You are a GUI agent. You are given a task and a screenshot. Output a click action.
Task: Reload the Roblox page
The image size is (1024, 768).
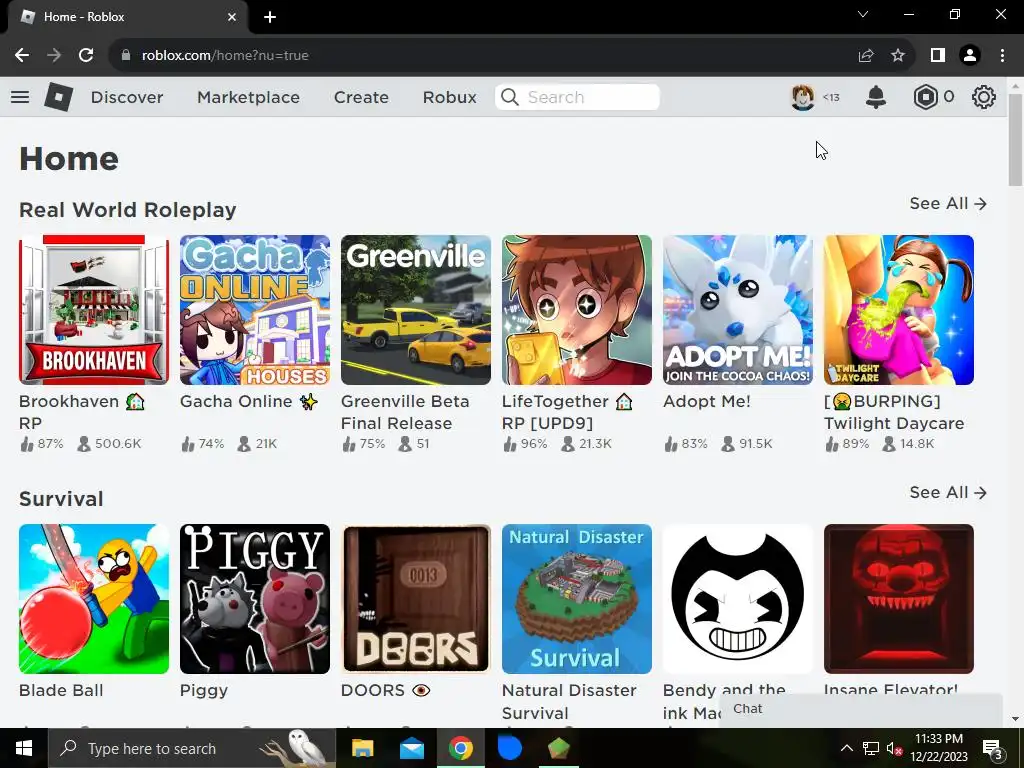[x=86, y=56]
